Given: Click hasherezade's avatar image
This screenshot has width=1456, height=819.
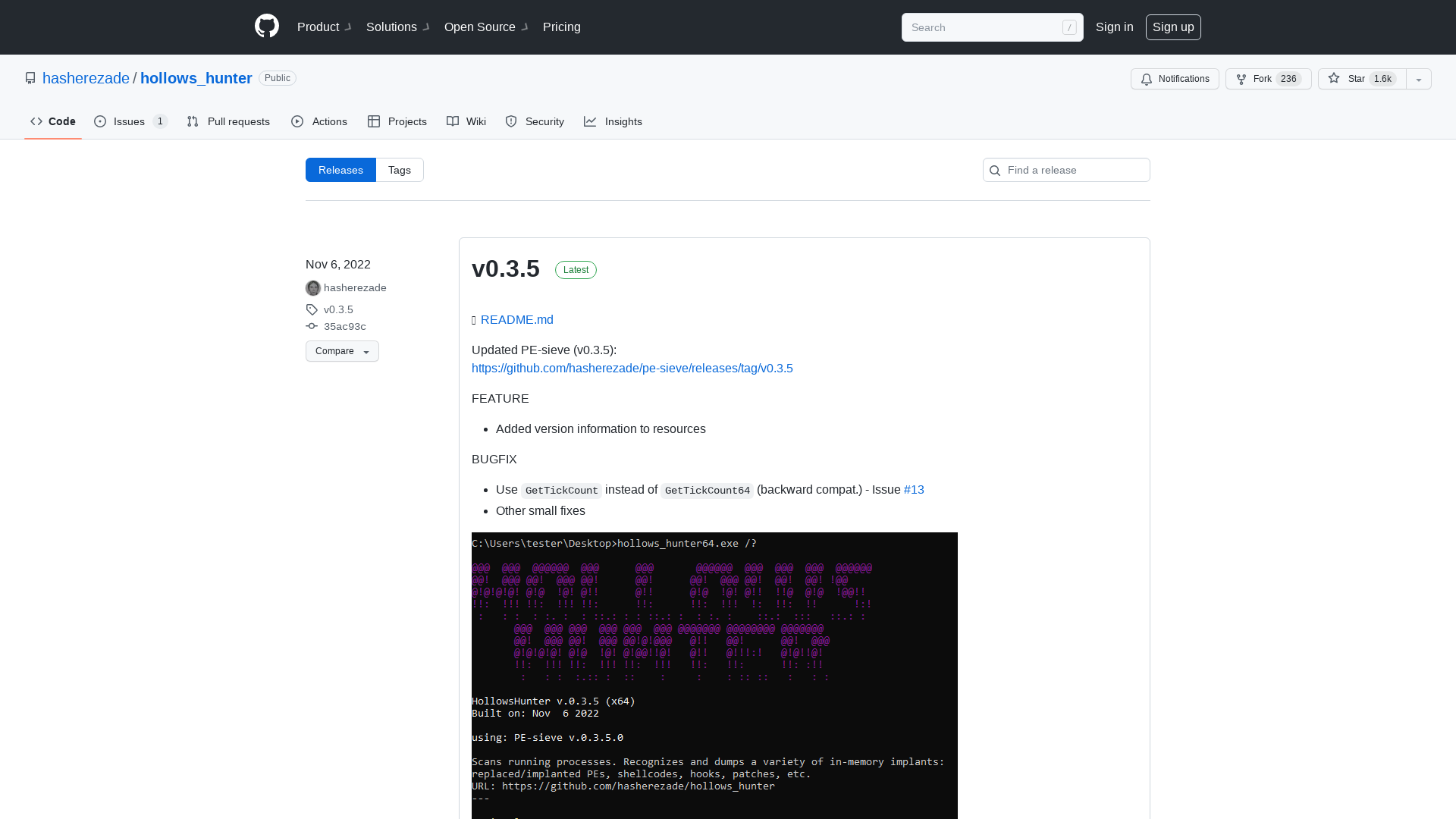Looking at the screenshot, I should point(313,288).
